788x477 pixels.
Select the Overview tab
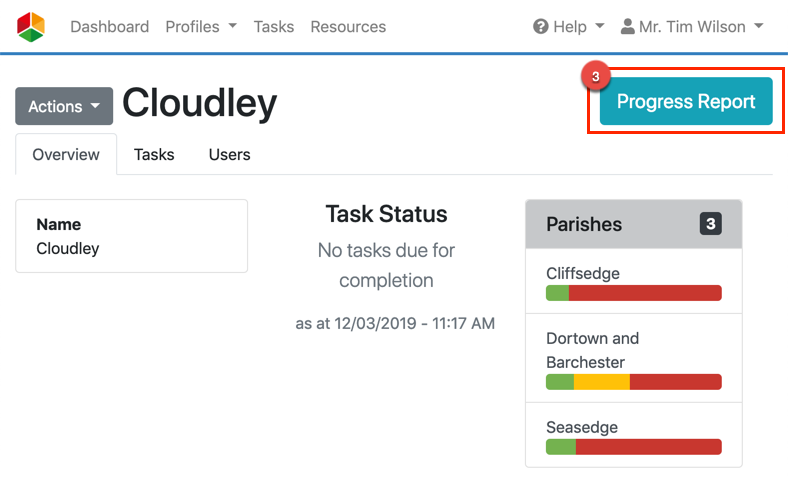(x=66, y=155)
